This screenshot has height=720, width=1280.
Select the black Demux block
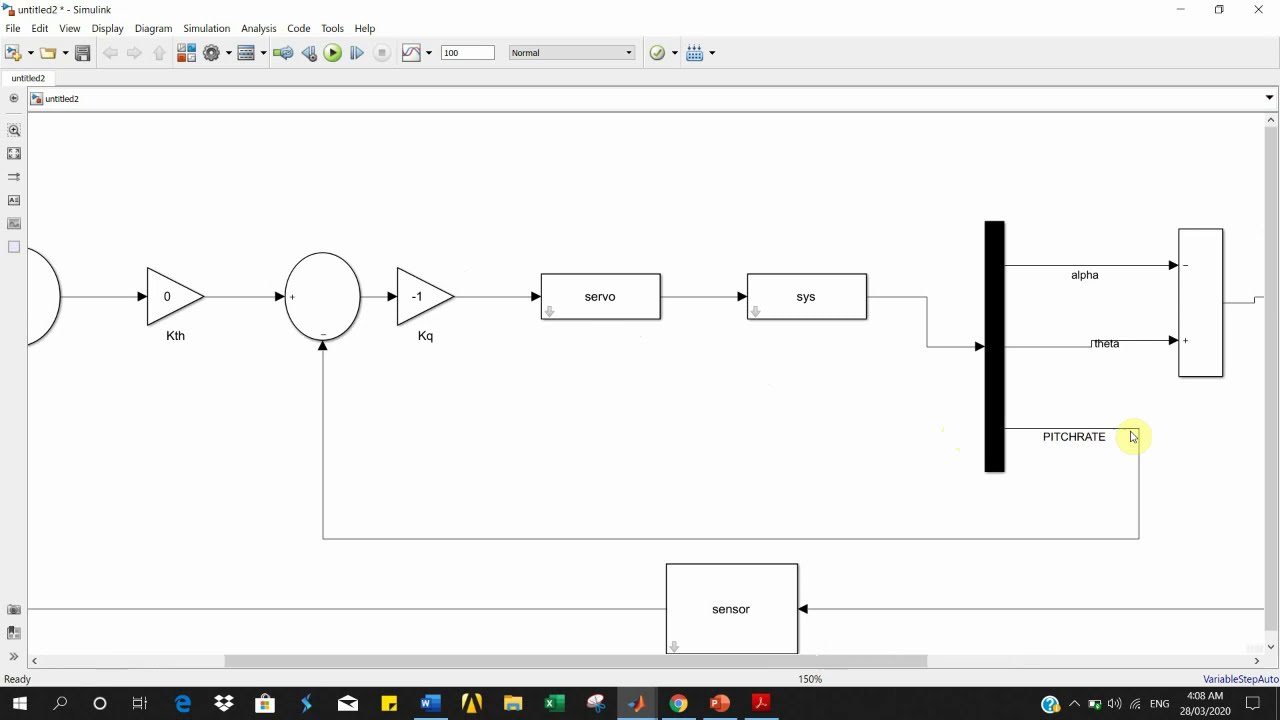[x=995, y=346]
